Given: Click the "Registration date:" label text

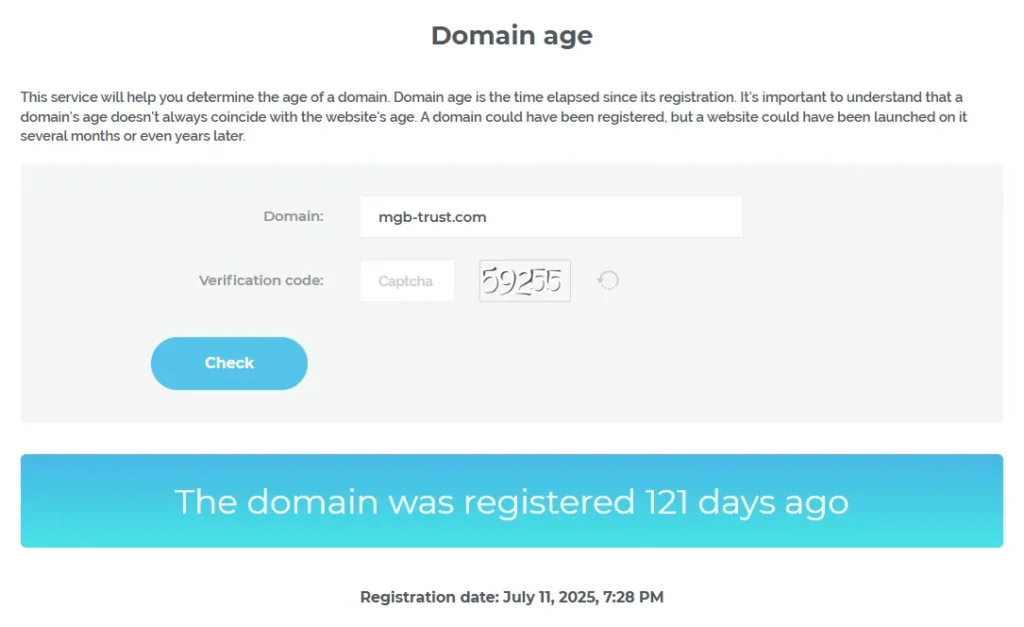Looking at the screenshot, I should [x=427, y=597].
